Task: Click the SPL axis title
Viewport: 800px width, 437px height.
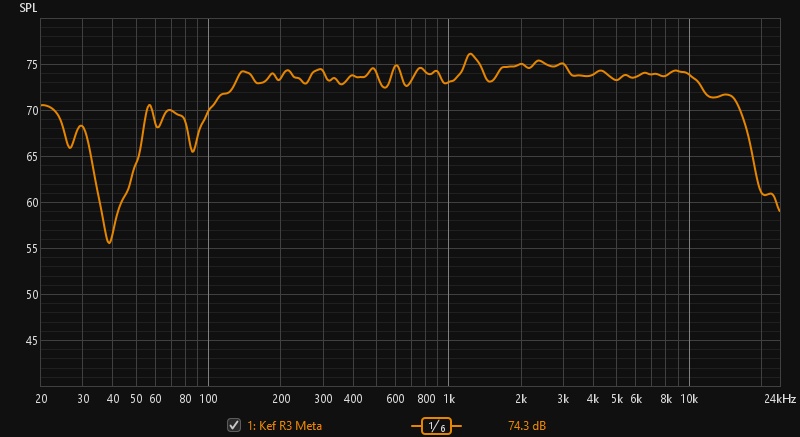Action: [x=28, y=7]
